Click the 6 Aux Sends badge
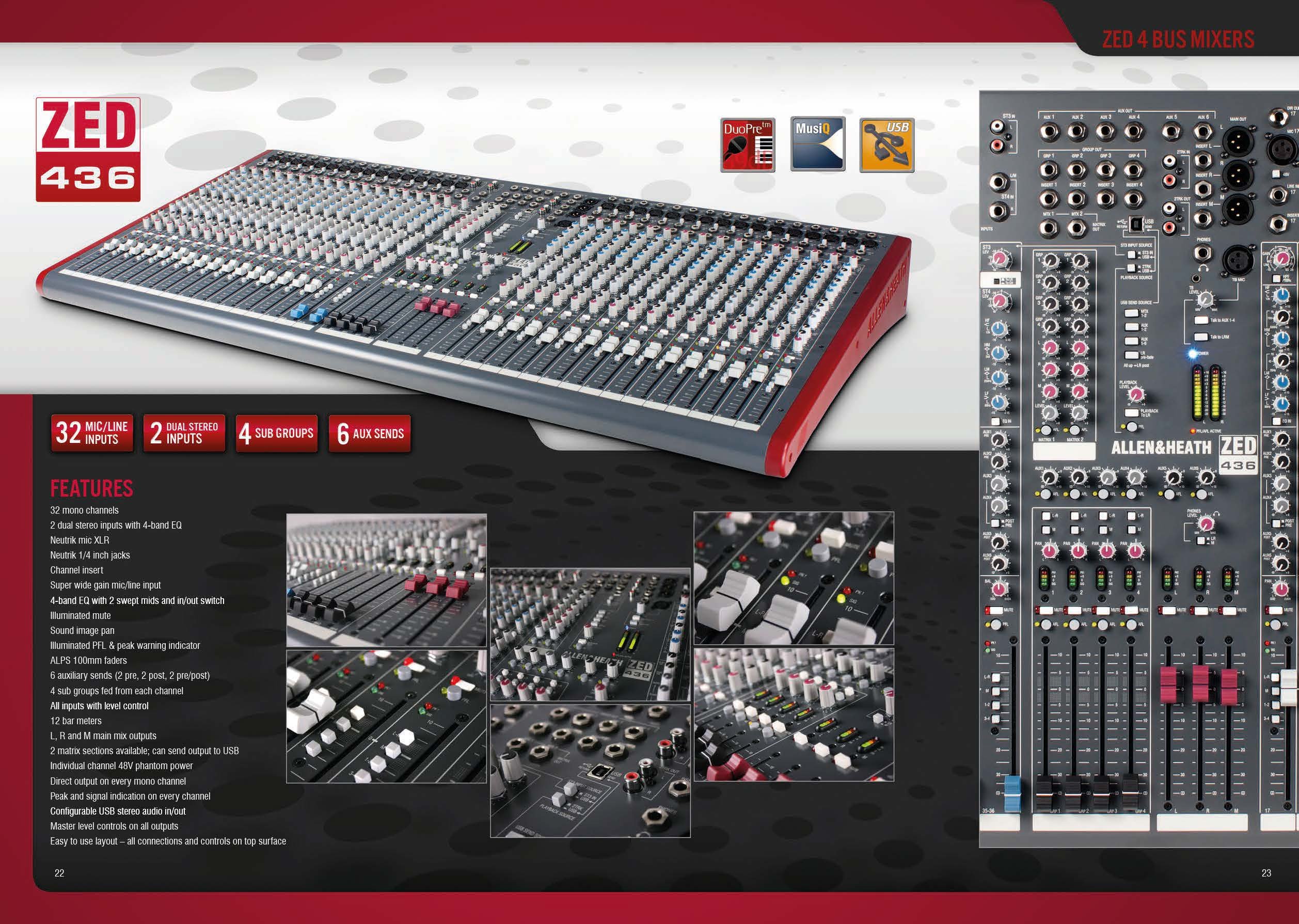The image size is (1299, 924). pyautogui.click(x=370, y=433)
